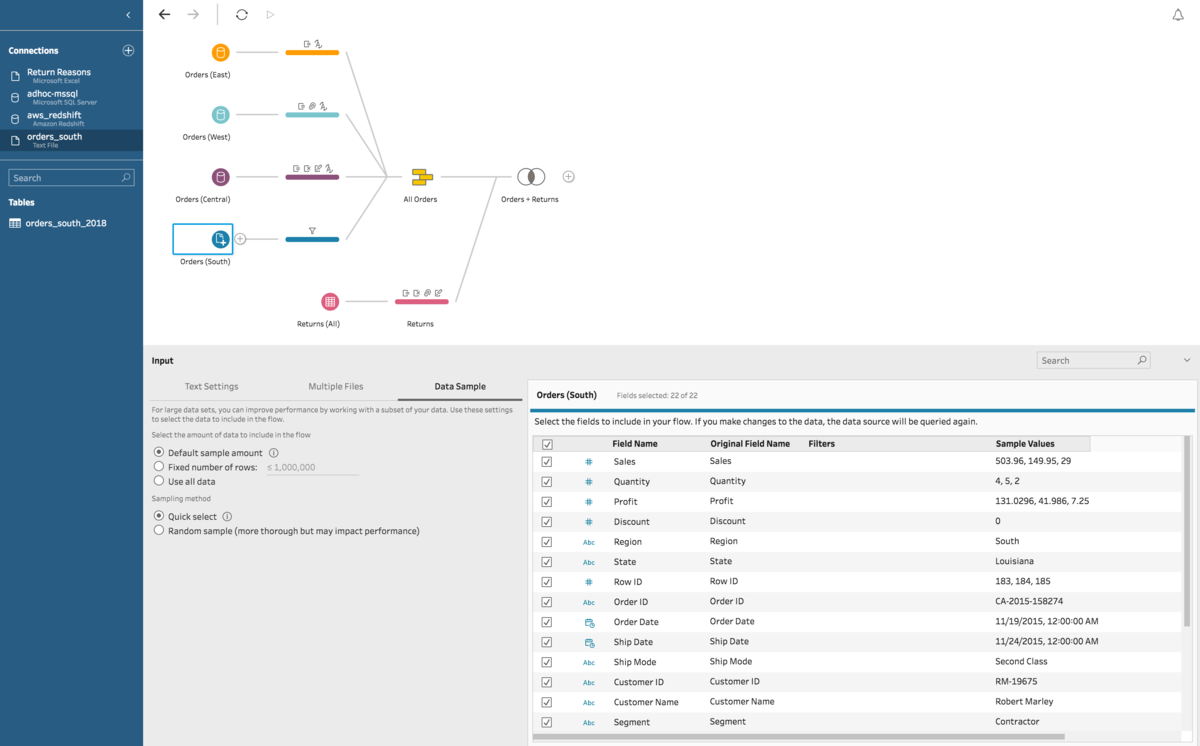1200x746 pixels.
Task: Change the Order Date field date type icon
Action: (589, 622)
